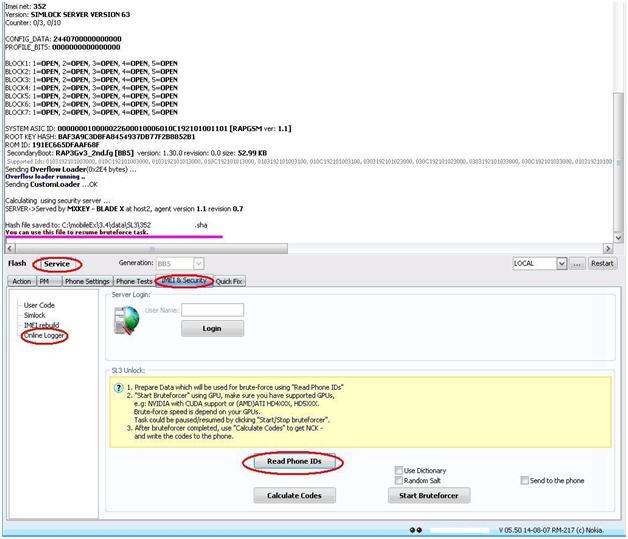
Task: Click 'You can use this file to resume' line
Action: coord(76,232)
